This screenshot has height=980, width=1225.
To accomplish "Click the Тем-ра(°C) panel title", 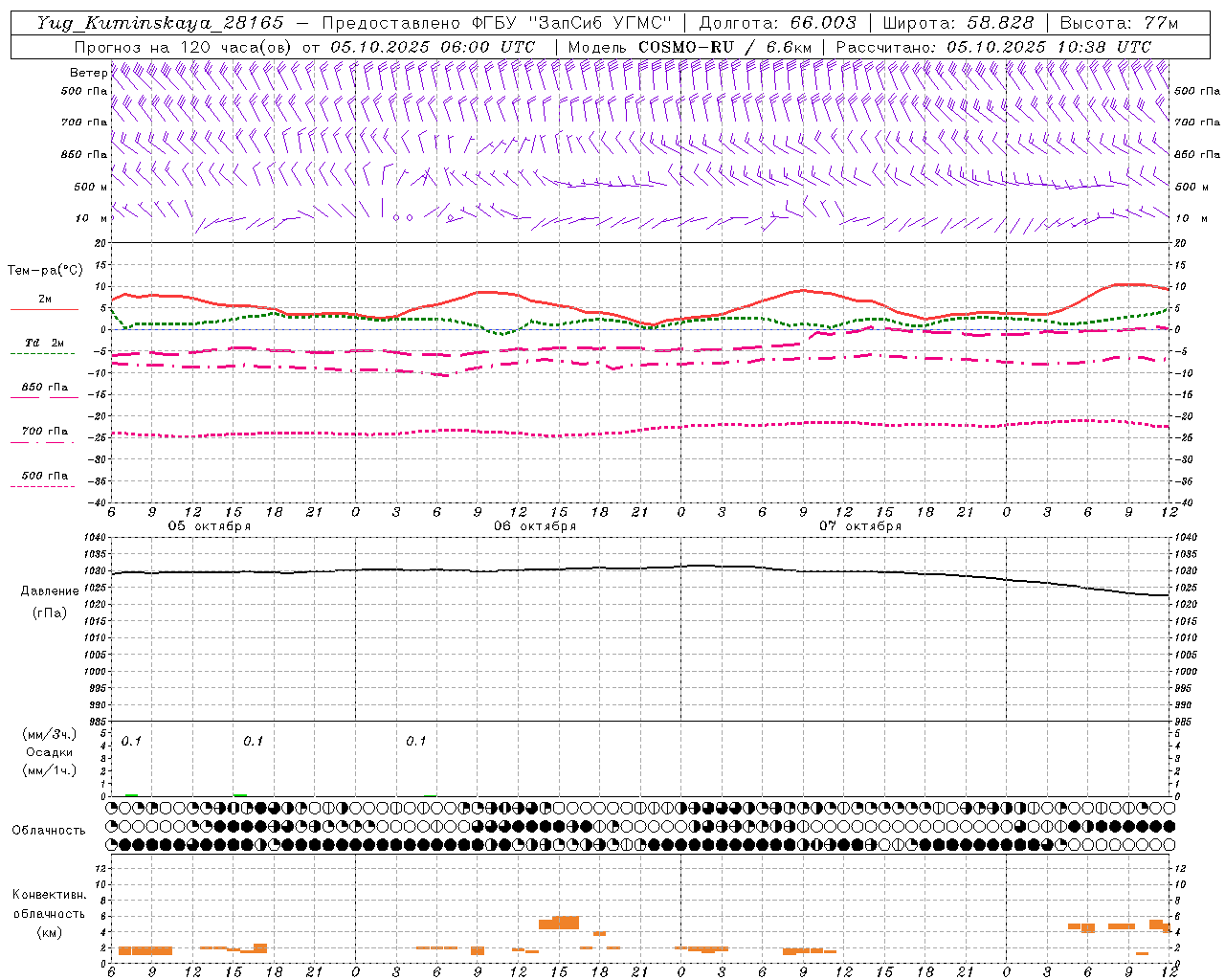I will pos(45,271).
